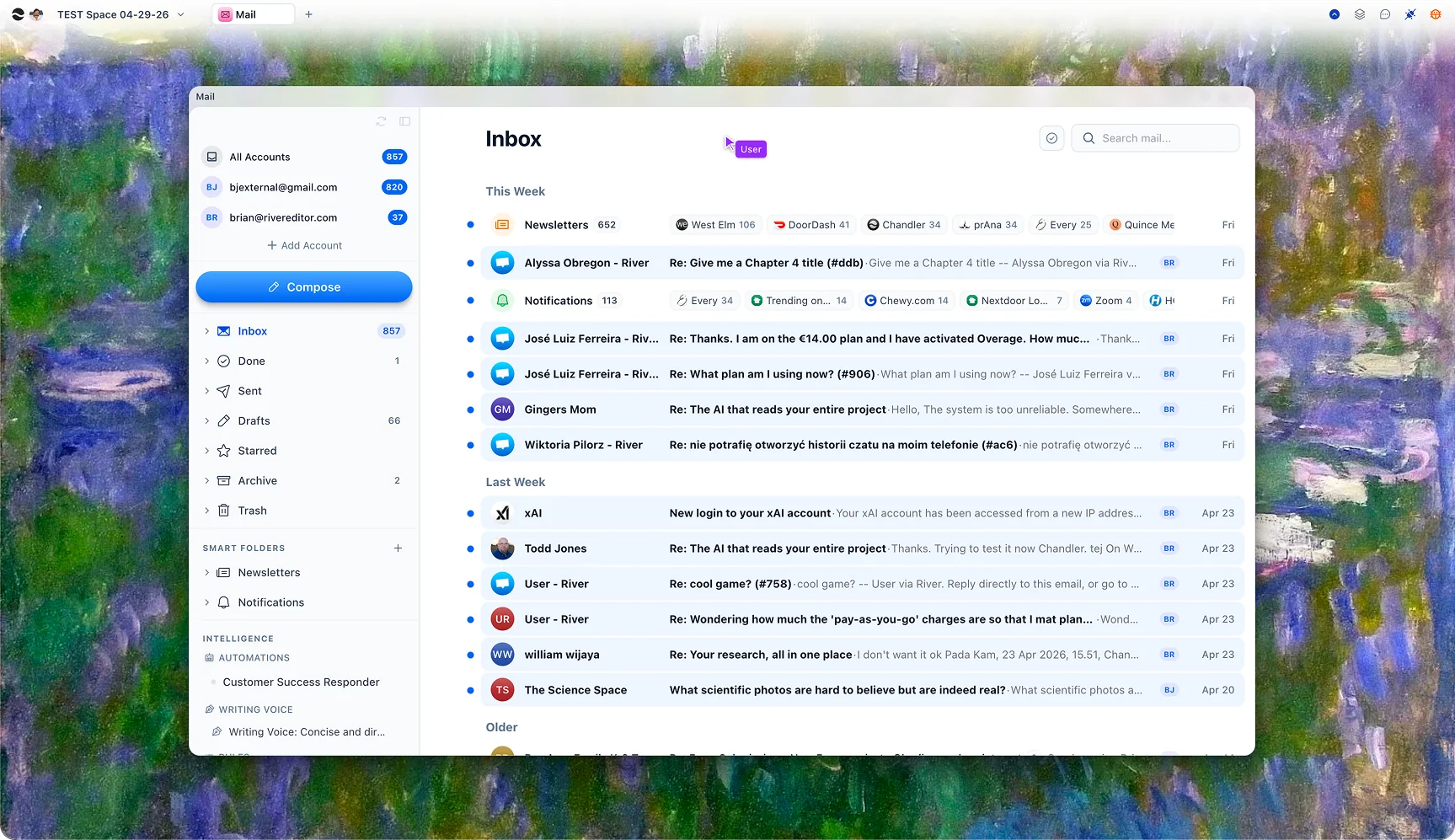Click the chat bubble icon in top bar
Viewport: 1455px width, 840px height.
(x=1384, y=14)
